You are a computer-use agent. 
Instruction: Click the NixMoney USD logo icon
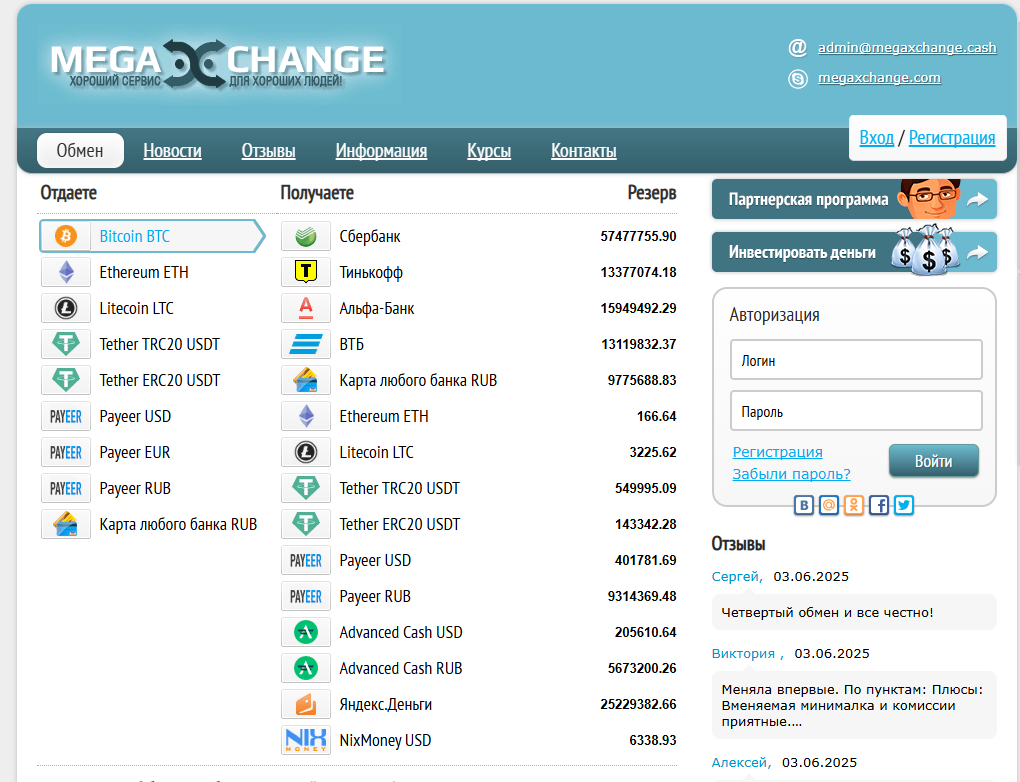point(306,740)
